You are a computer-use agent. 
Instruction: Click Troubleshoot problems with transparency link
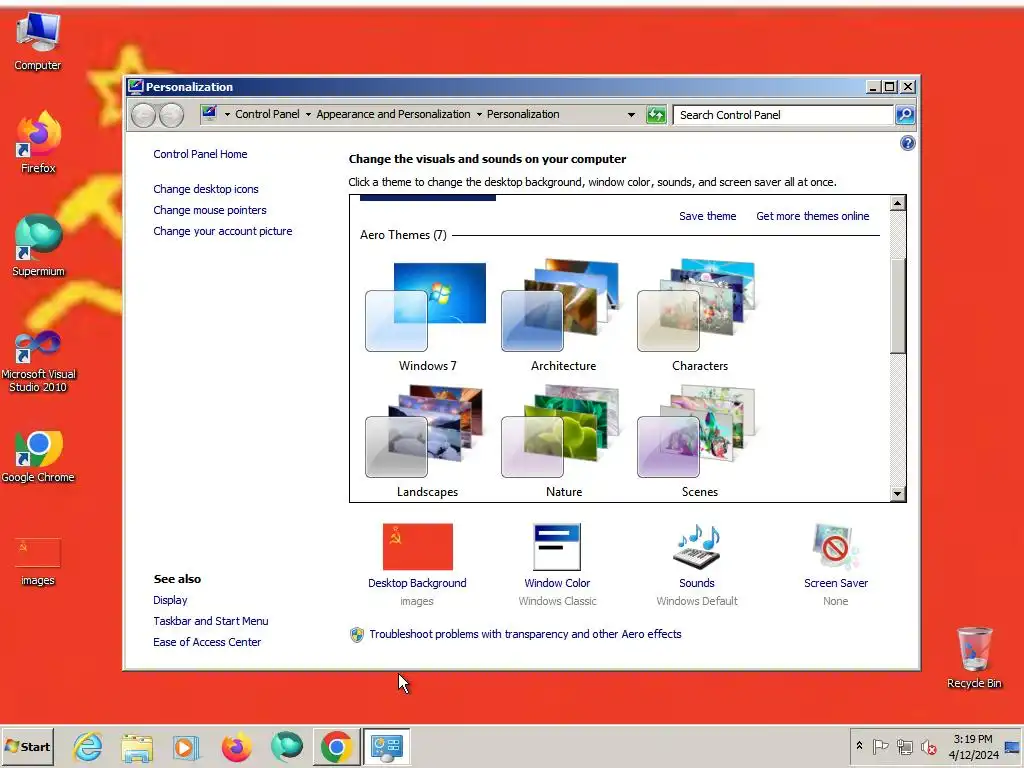[x=525, y=634]
